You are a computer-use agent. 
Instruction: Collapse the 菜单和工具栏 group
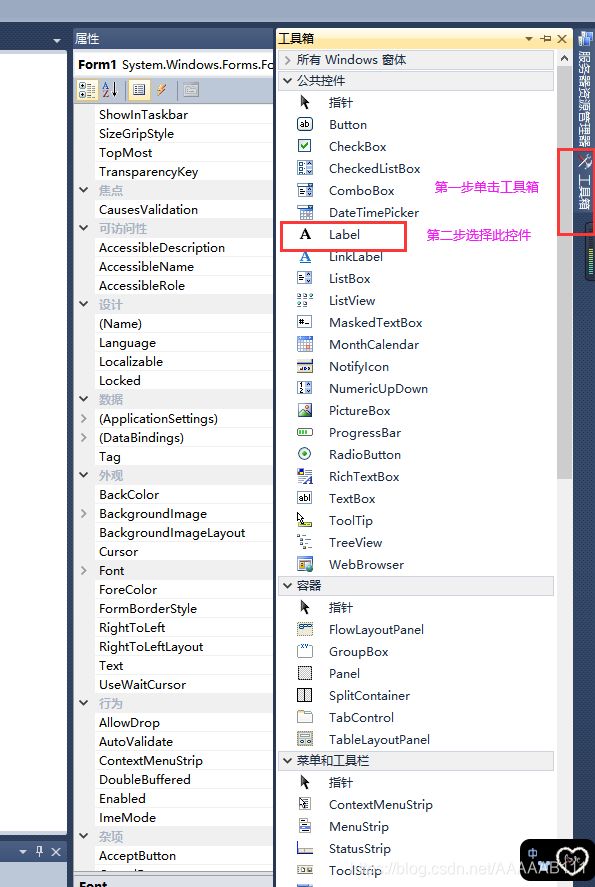click(x=287, y=761)
